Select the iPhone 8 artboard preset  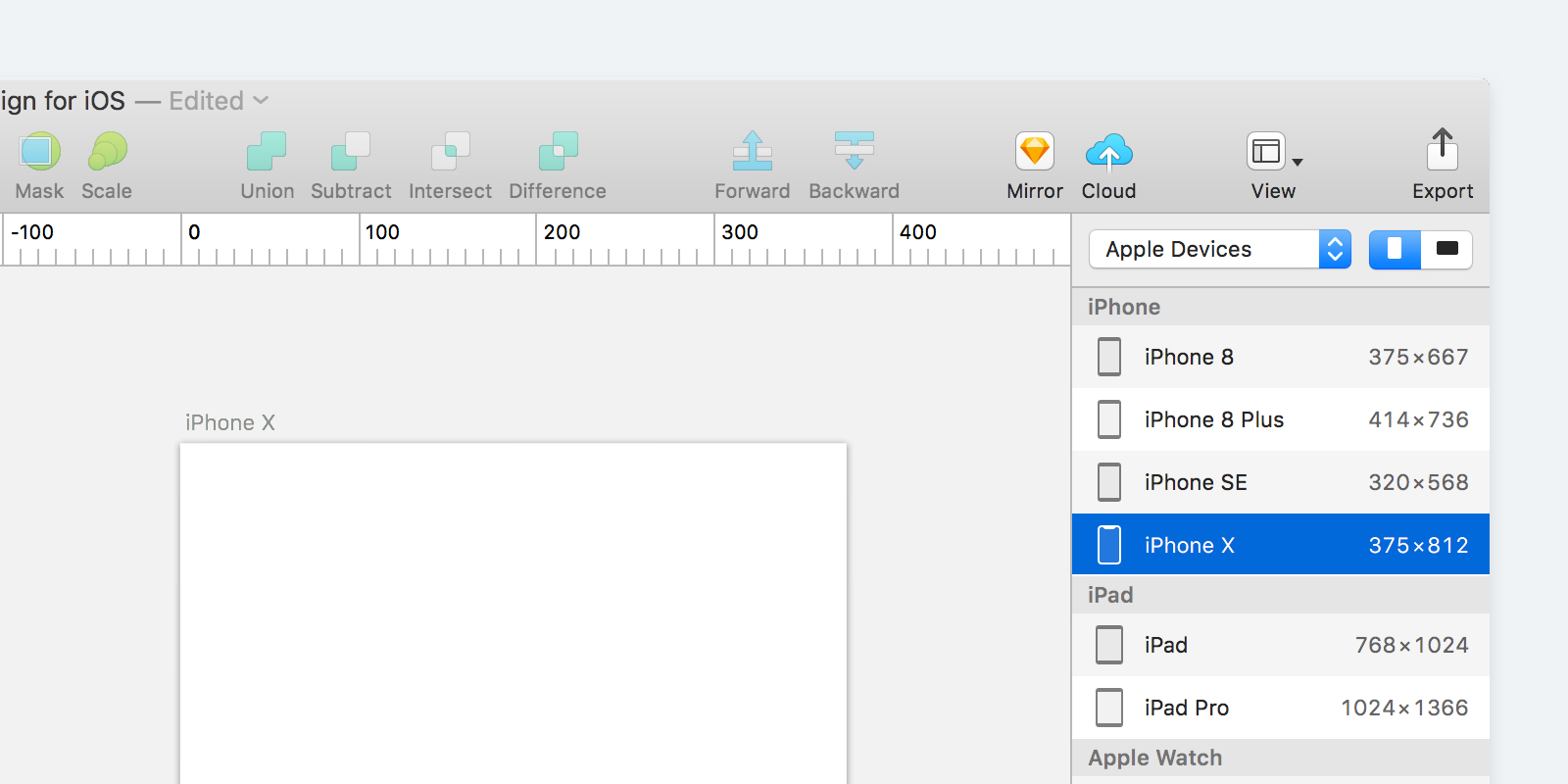pyautogui.click(x=1281, y=357)
